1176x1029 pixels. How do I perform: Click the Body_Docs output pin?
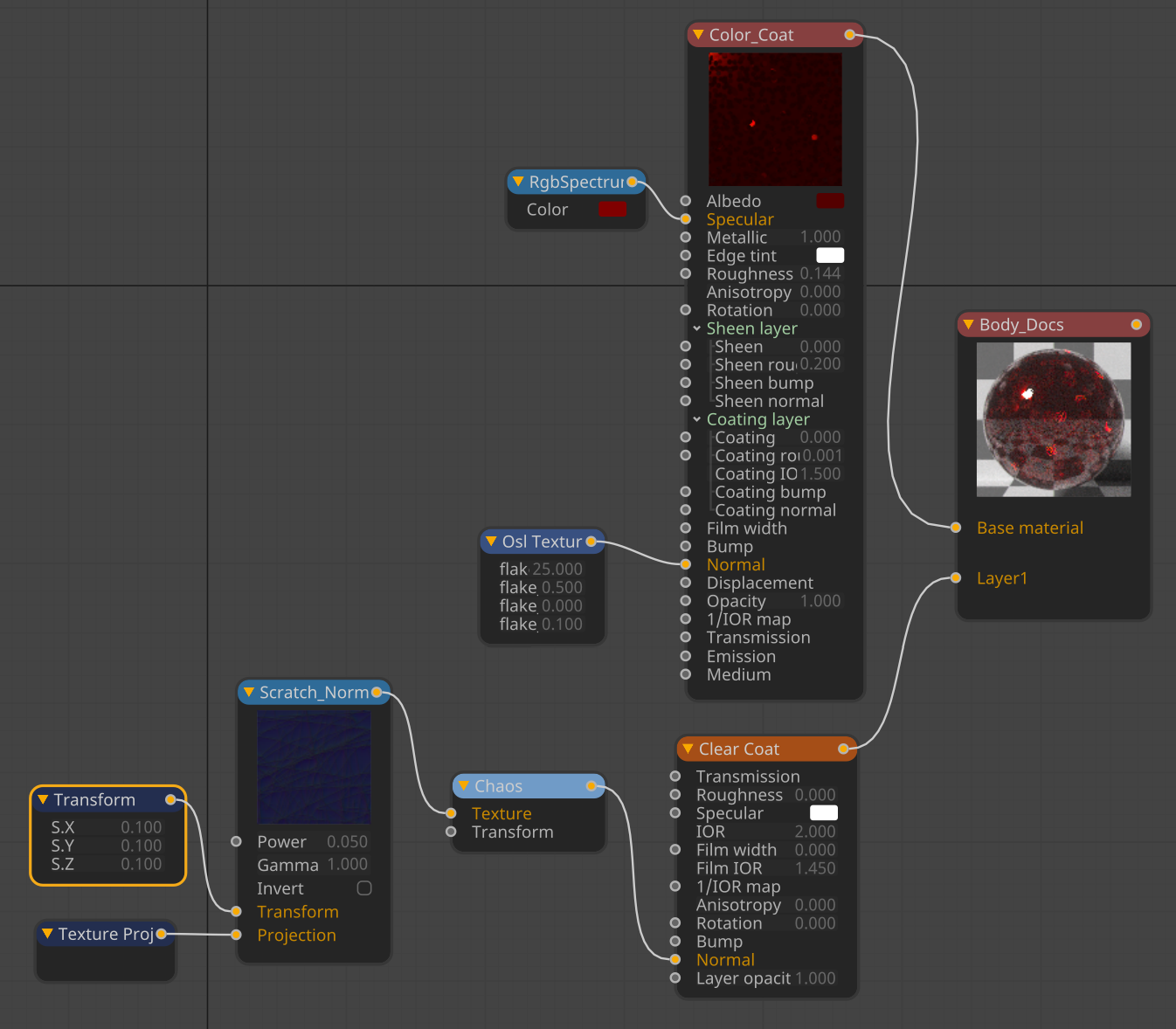1136,325
